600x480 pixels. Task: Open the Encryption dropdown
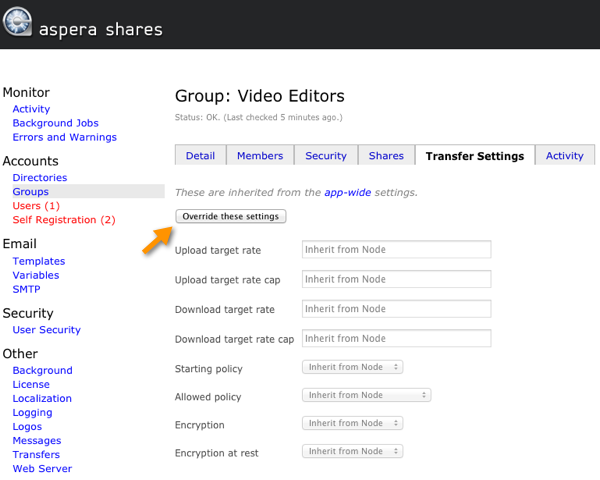click(x=352, y=423)
